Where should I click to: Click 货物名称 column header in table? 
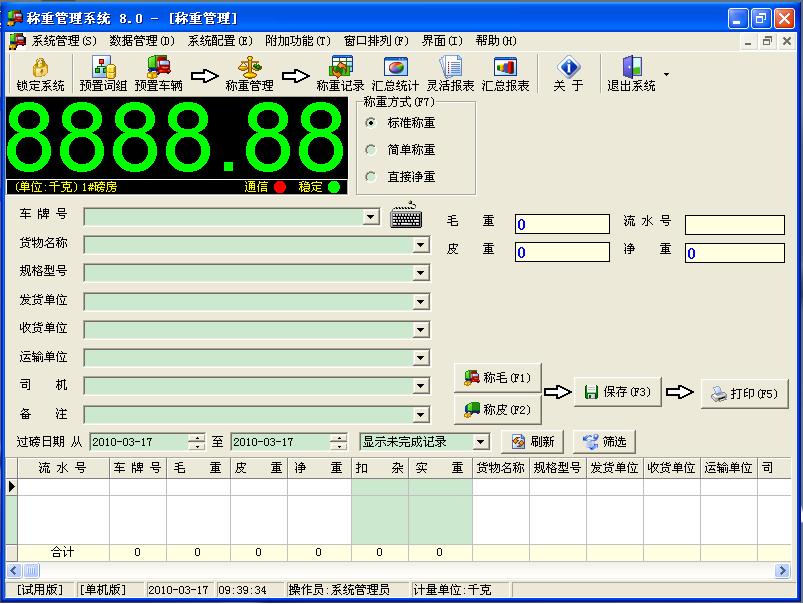[500, 468]
